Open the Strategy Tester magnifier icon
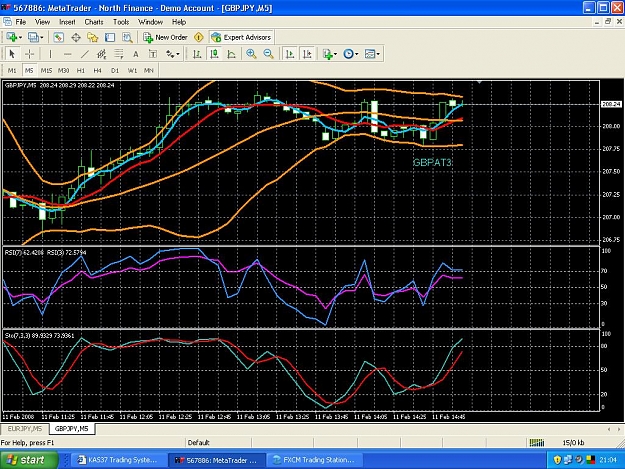Image resolution: width=625 pixels, height=469 pixels. pos(127,37)
